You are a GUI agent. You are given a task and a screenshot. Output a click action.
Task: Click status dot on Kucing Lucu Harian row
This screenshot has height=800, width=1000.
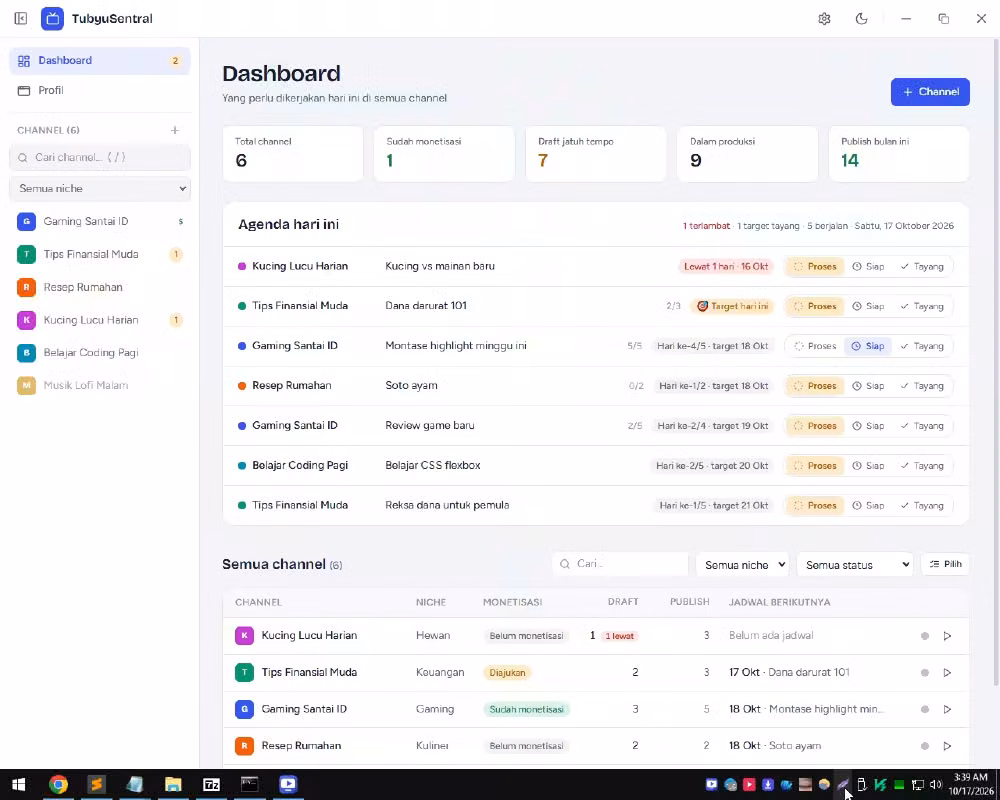pos(925,636)
